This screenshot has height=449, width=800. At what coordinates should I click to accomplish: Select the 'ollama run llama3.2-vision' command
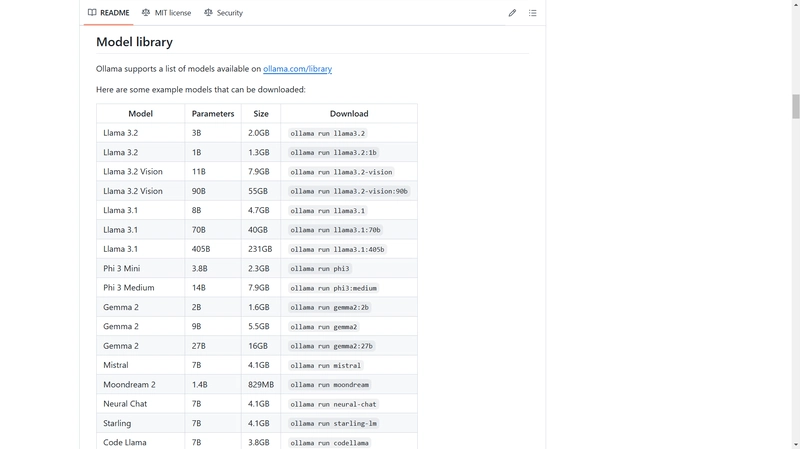pyautogui.click(x=341, y=172)
